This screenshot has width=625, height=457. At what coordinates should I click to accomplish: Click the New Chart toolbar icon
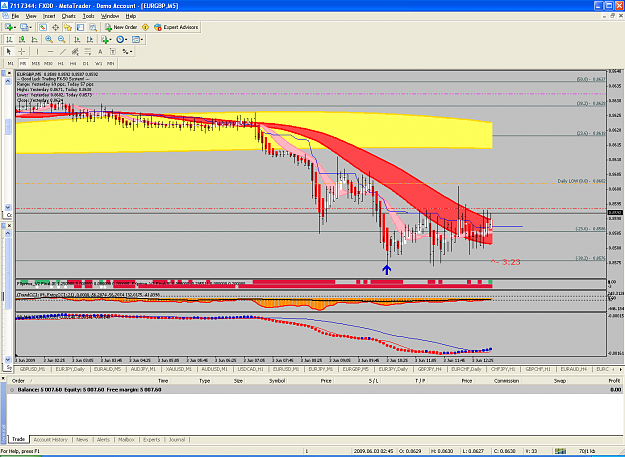(x=9, y=27)
